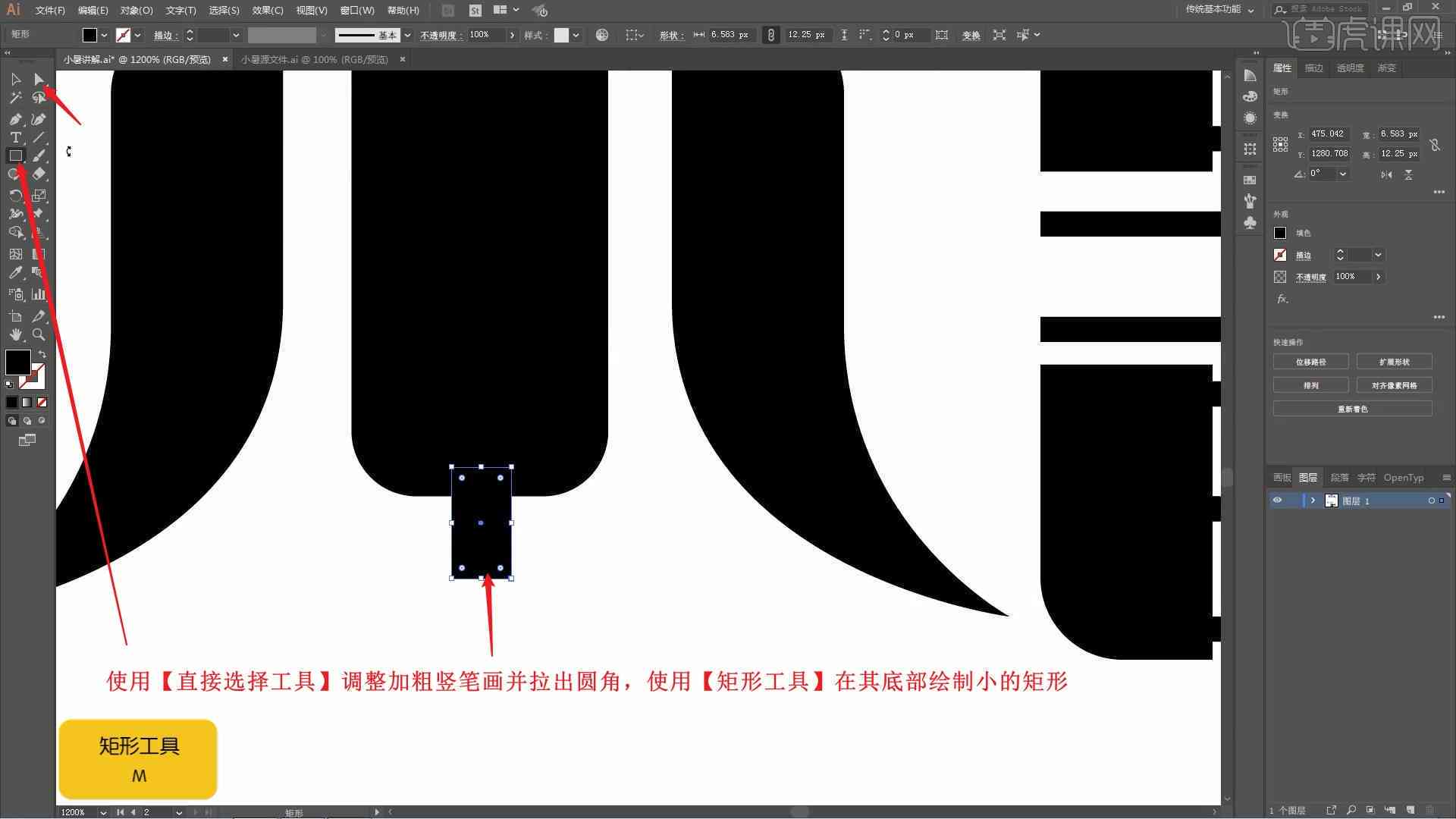This screenshot has width=1456, height=819.
Task: Switch to 小曼源文件.ai 100% tab
Action: point(315,59)
